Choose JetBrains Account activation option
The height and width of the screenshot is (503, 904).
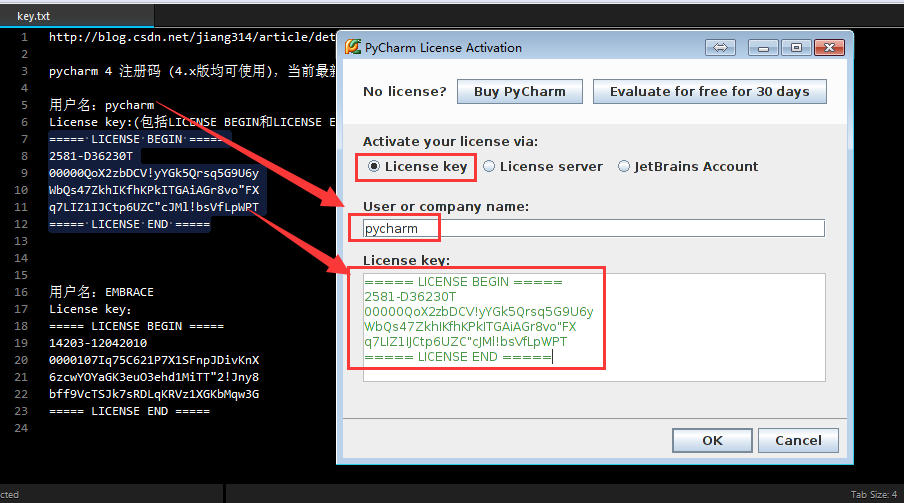(688, 167)
